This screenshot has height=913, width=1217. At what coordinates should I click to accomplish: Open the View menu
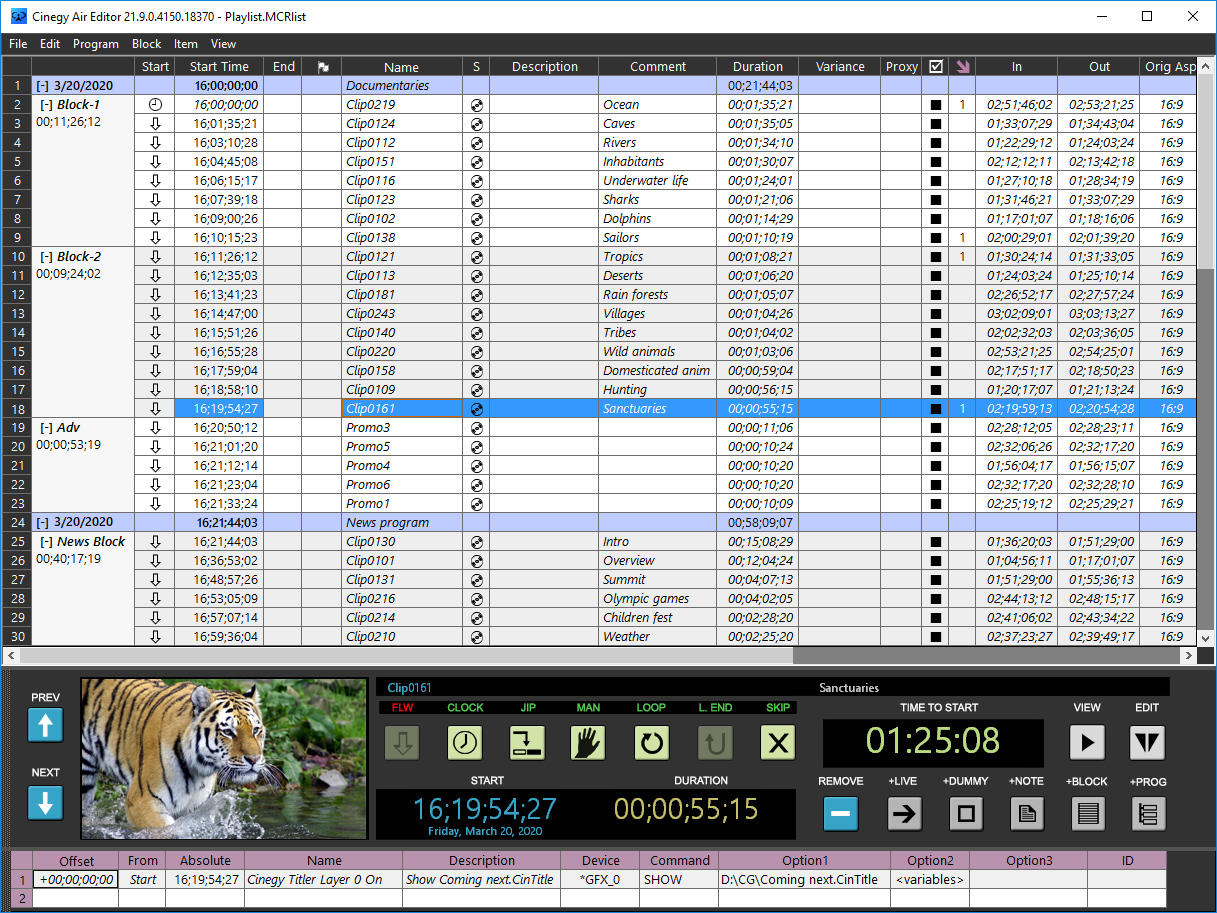point(223,44)
